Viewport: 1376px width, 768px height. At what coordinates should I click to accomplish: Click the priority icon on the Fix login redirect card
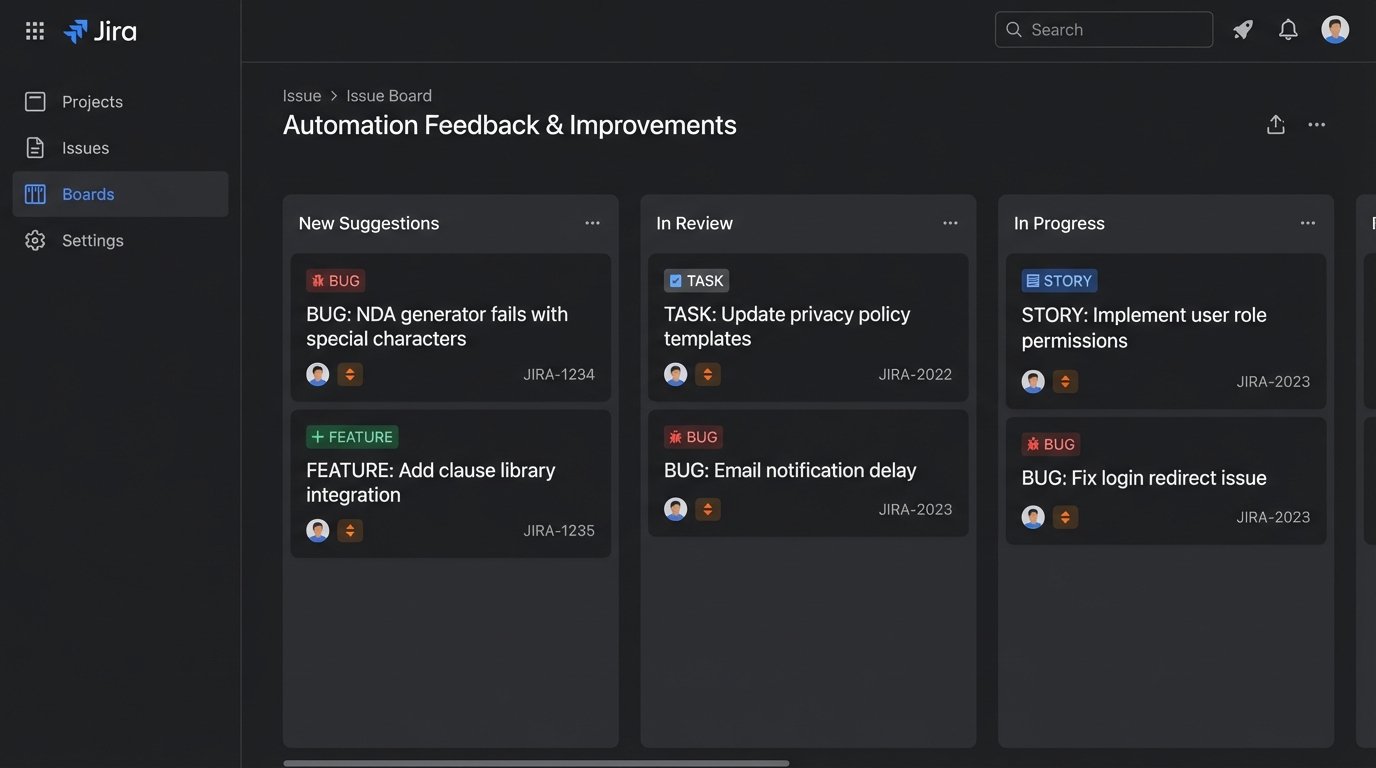1065,516
